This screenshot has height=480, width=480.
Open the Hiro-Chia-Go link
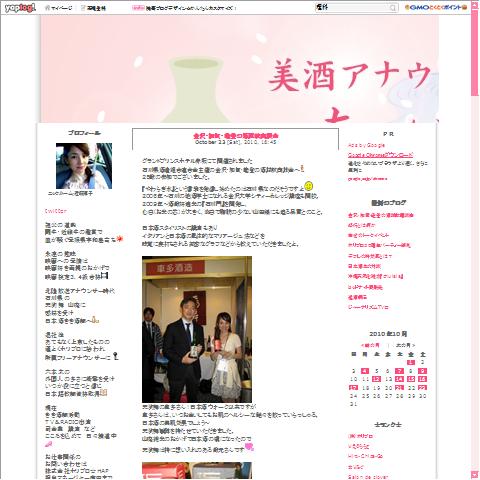pos(365,456)
